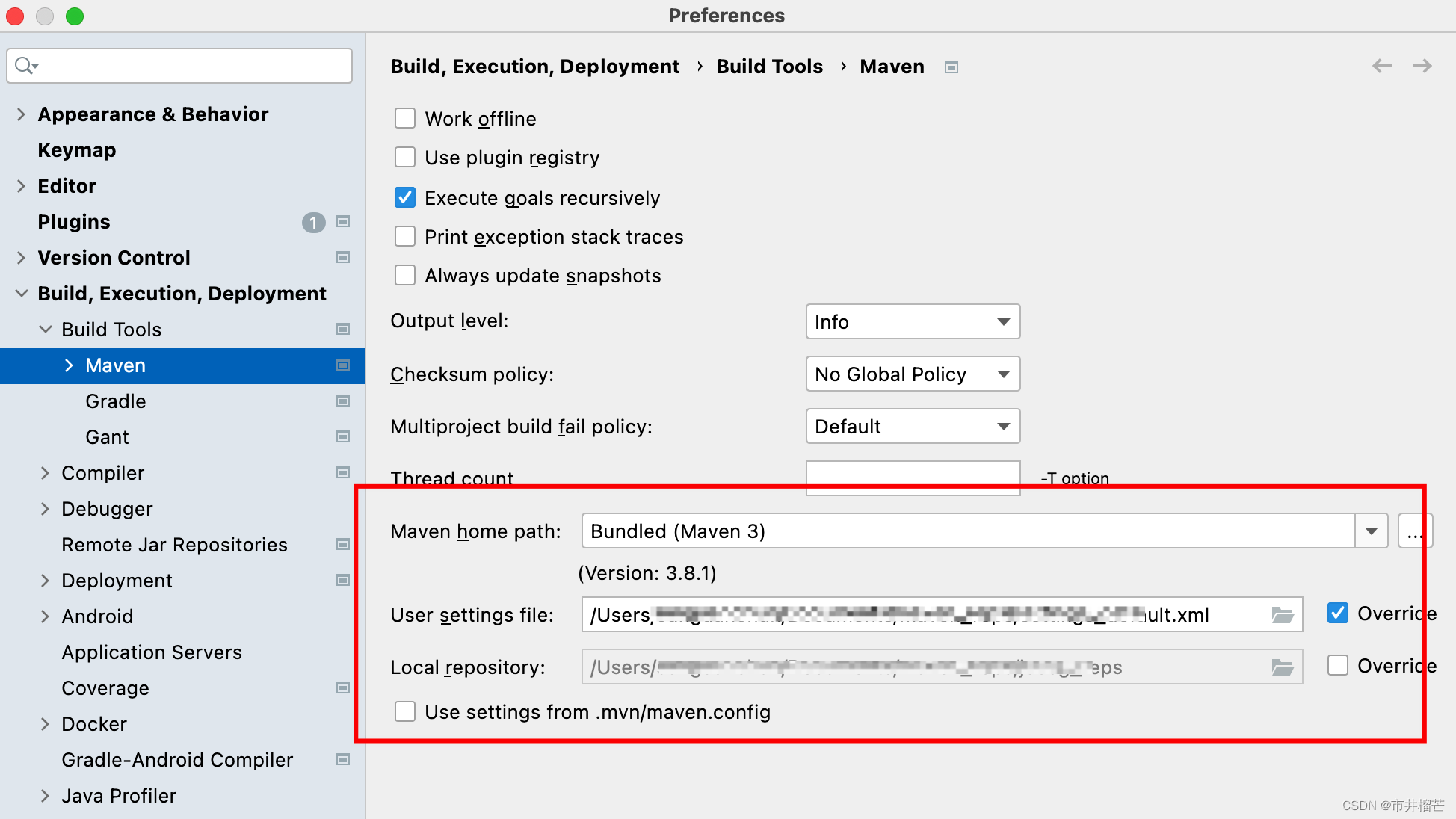Click project settings icon next to Remote Jar Repositories
1456x819 pixels.
(x=343, y=544)
